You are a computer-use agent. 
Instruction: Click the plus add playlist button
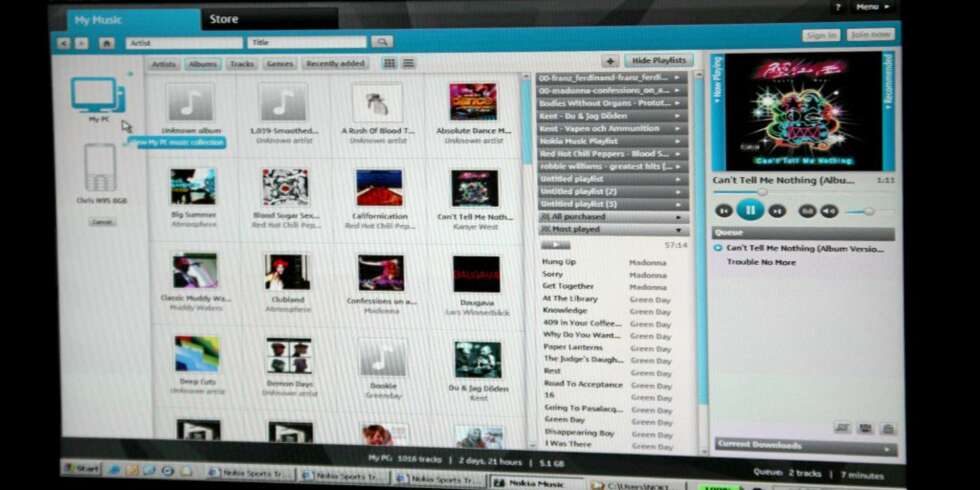point(611,61)
